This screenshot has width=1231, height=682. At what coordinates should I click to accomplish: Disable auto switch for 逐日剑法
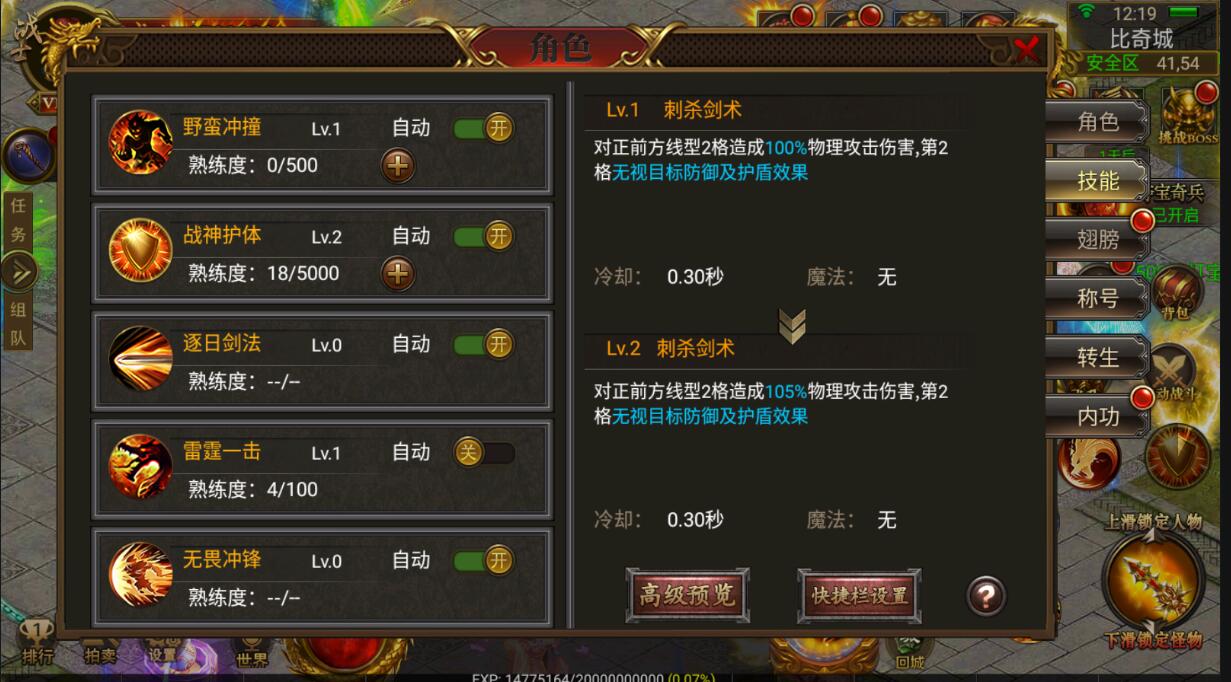[x=484, y=344]
